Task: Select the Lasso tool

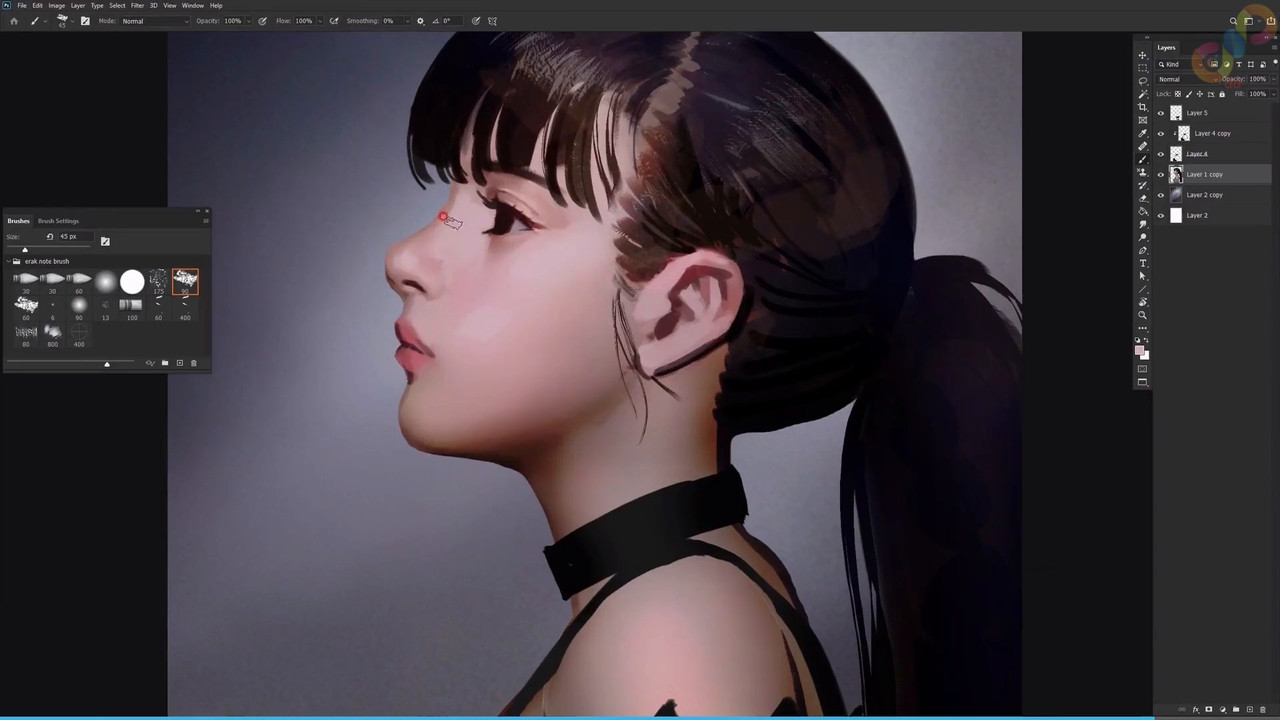Action: coord(1143,81)
